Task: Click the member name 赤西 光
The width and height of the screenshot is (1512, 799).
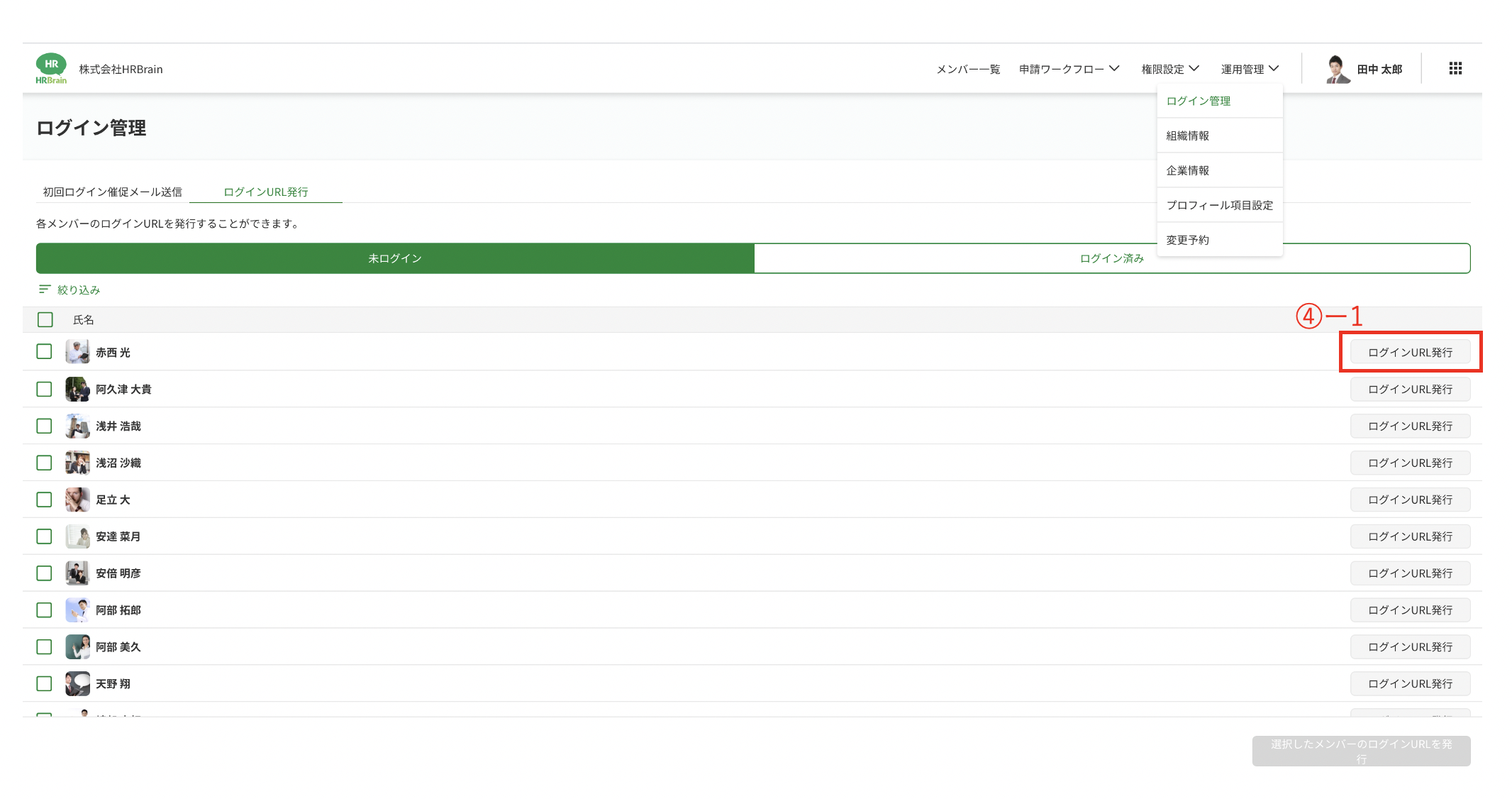Action: 113,352
